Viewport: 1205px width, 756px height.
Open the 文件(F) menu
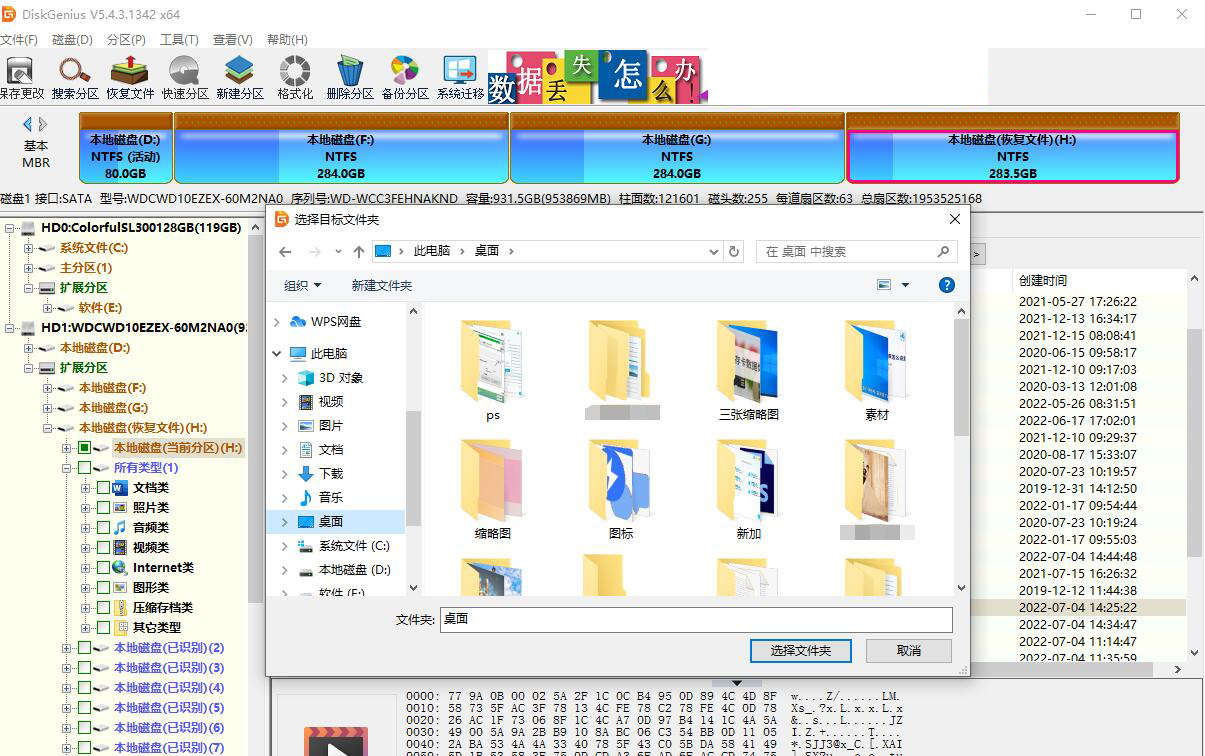[18, 40]
